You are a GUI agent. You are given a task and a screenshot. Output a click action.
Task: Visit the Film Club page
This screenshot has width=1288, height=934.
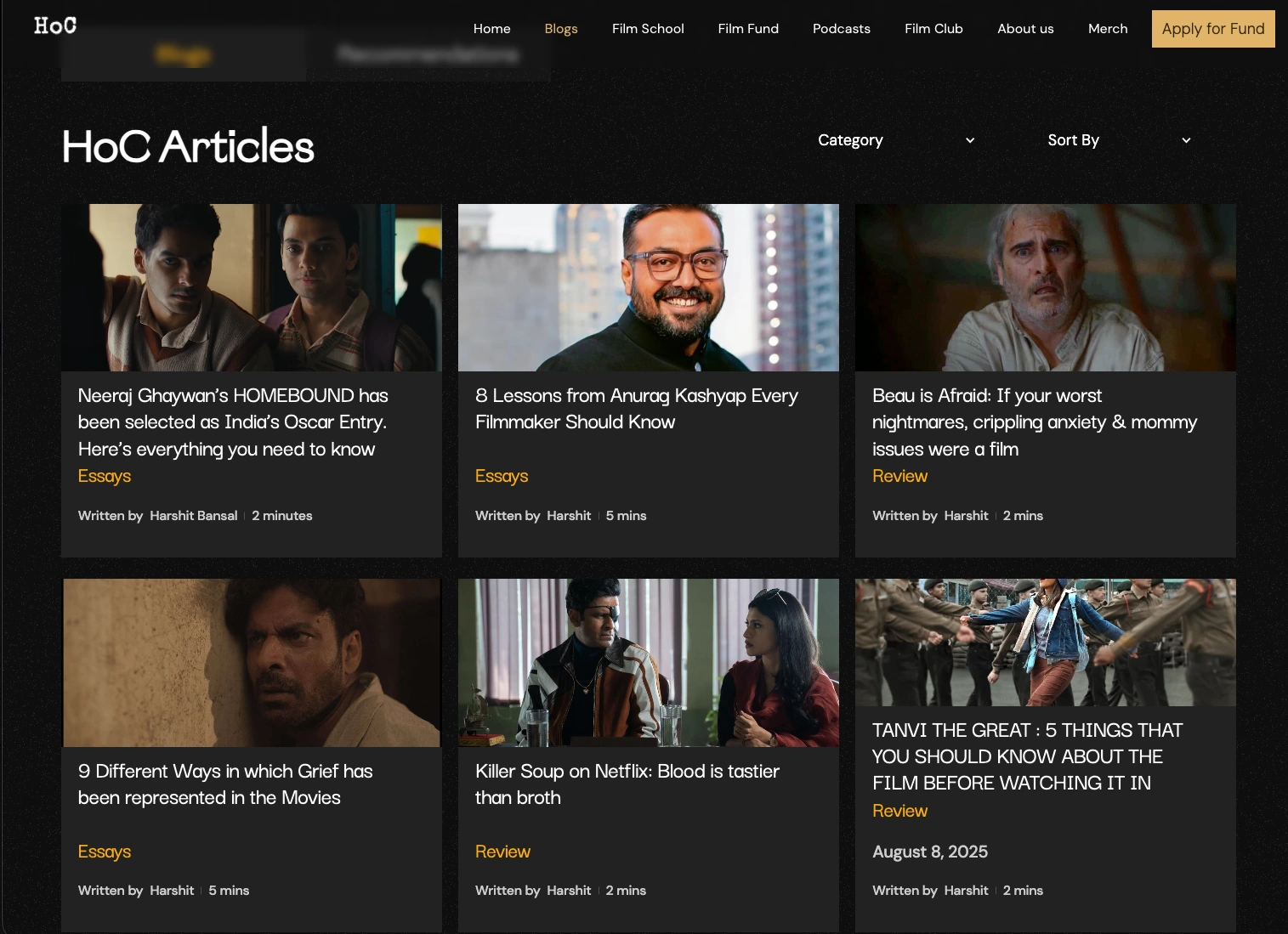pos(933,28)
